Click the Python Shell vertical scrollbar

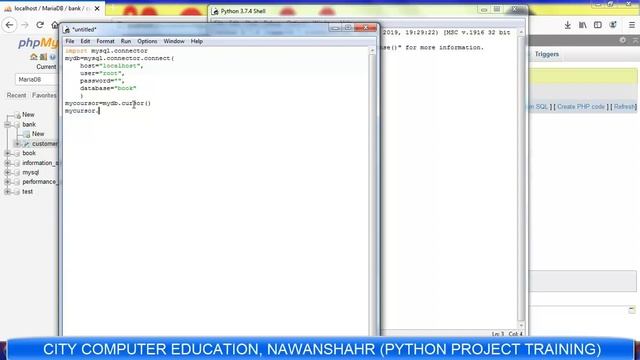[x=521, y=180]
